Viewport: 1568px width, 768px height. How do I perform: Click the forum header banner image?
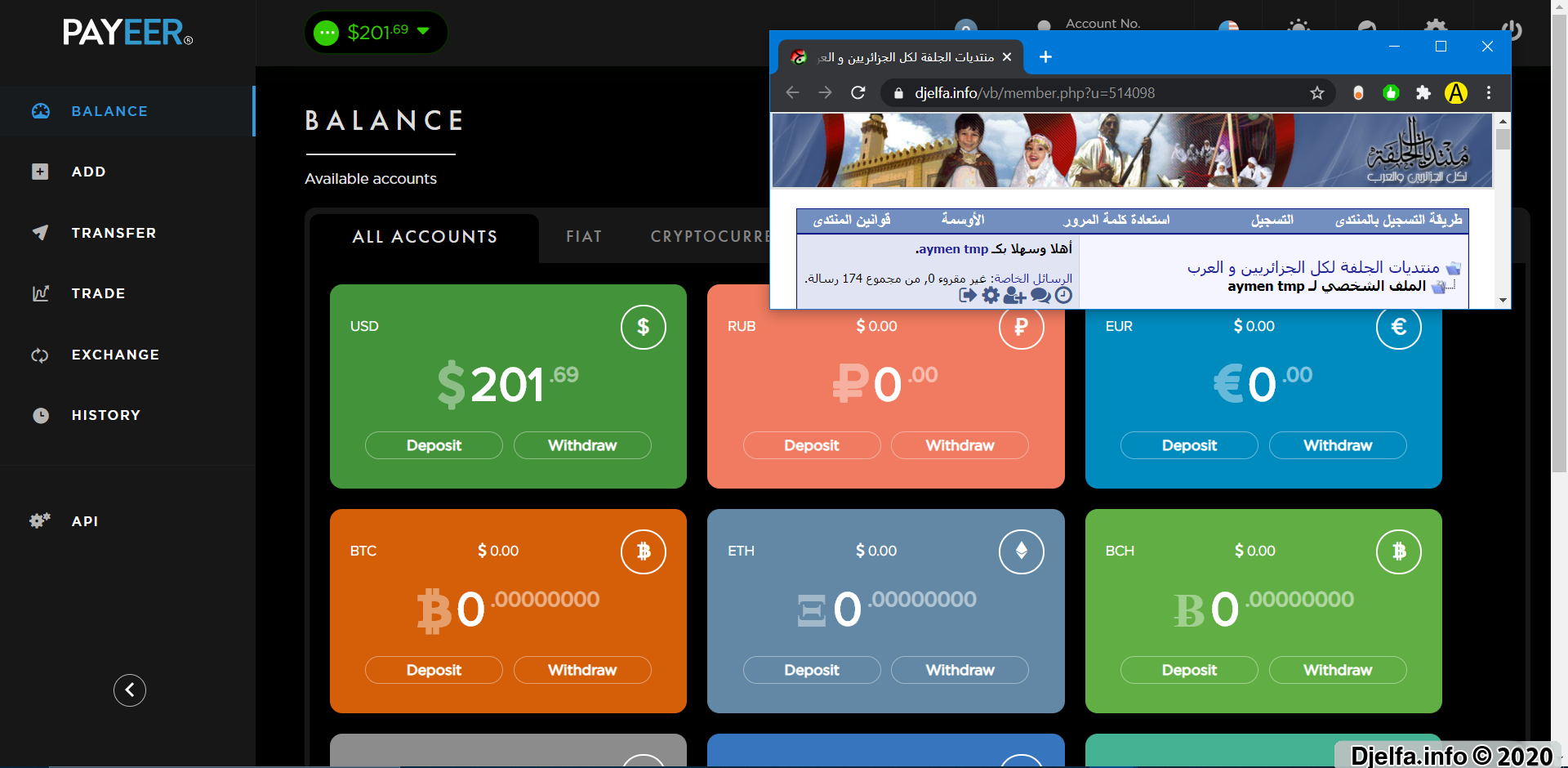[x=1132, y=150]
